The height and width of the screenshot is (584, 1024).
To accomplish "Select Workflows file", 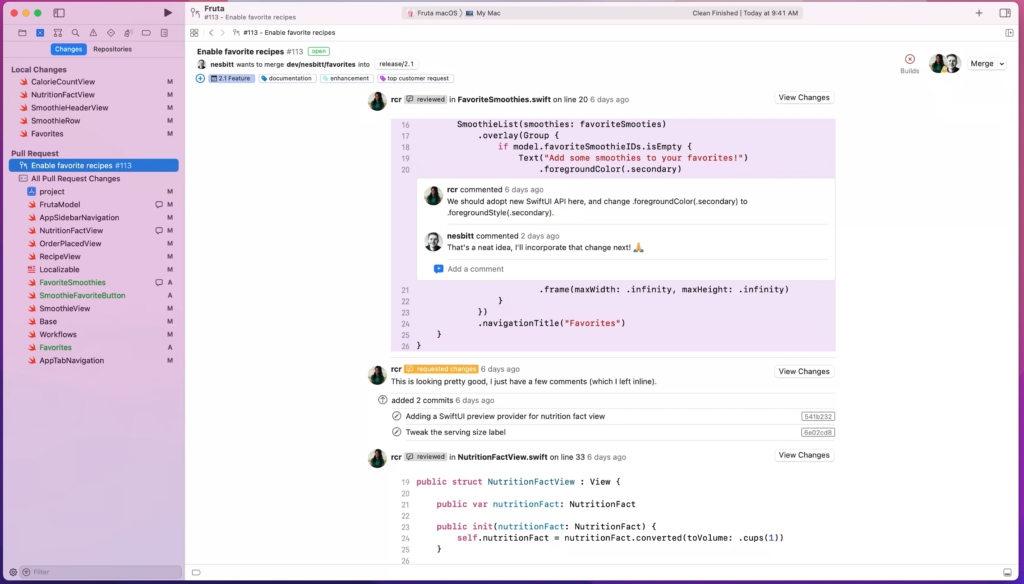I will click(93, 334).
